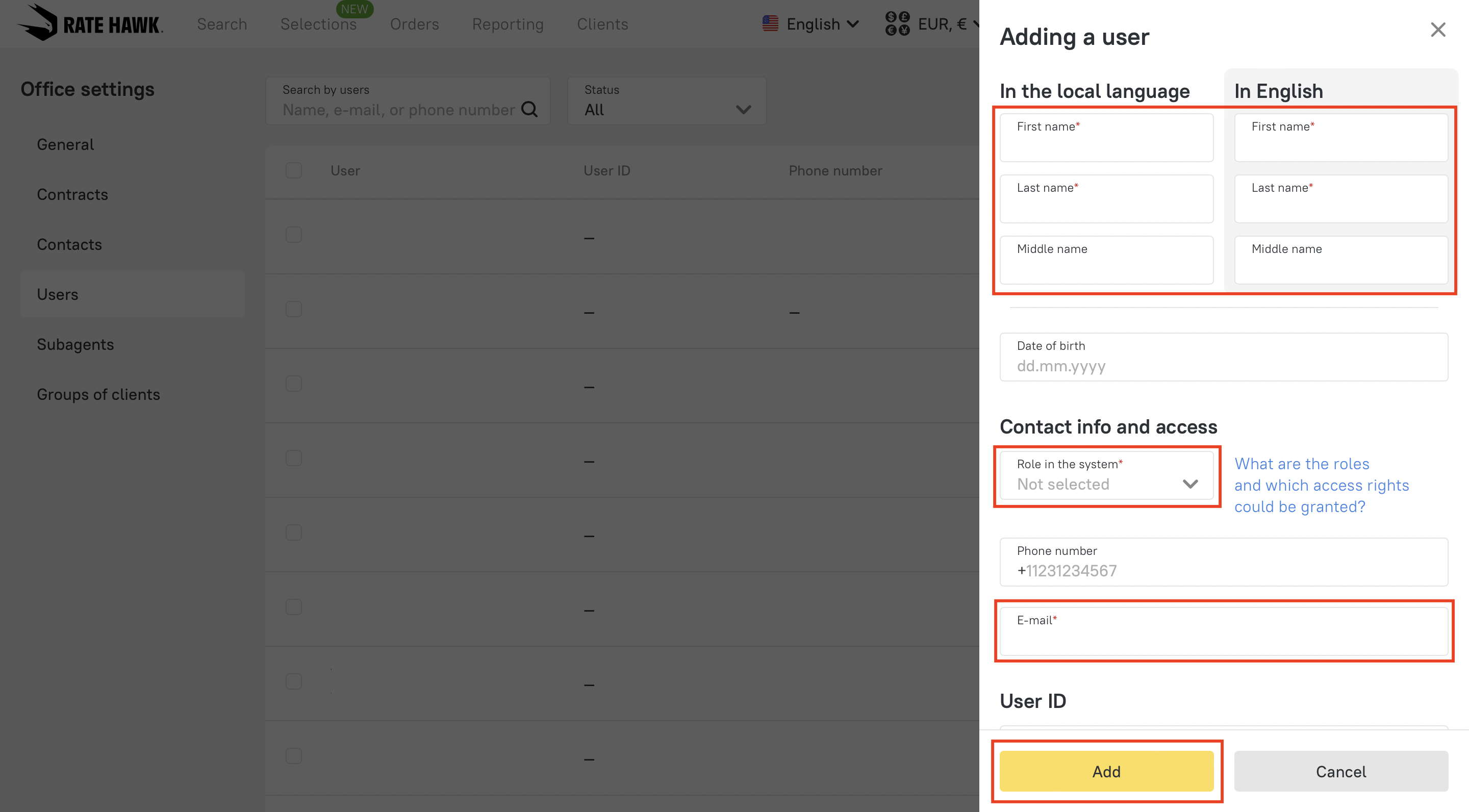The height and width of the screenshot is (812, 1469).
Task: Focus the E-mail input field
Action: (1223, 632)
